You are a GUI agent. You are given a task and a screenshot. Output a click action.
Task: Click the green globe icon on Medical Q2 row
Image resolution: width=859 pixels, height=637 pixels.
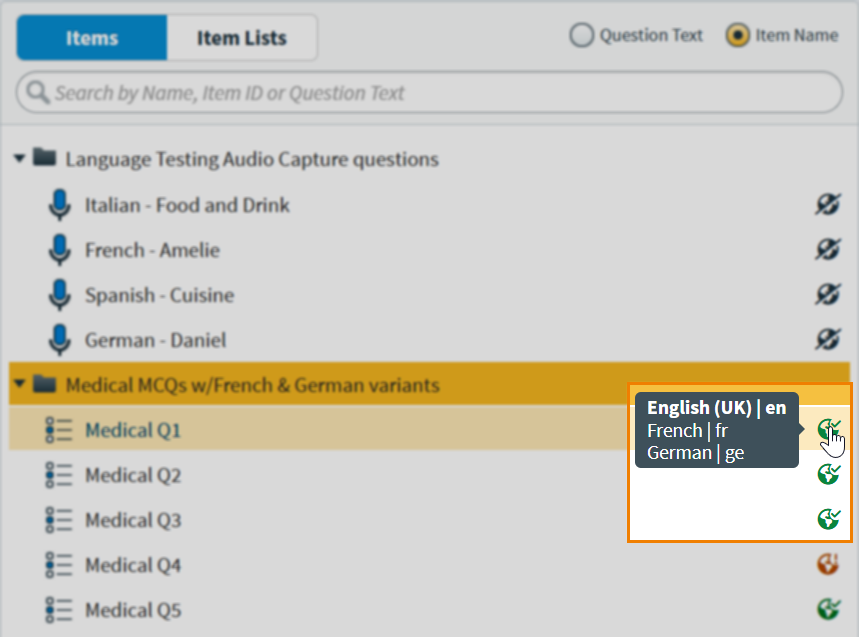click(828, 474)
